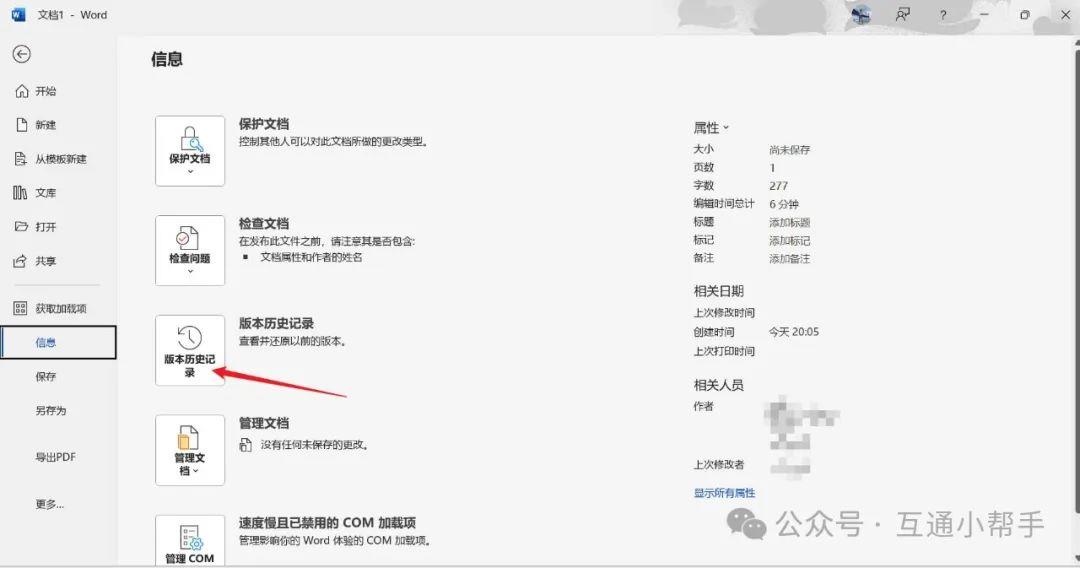The image size is (1080, 568).
Task: Click the template icon beside 从模板新建
Action: click(21, 159)
